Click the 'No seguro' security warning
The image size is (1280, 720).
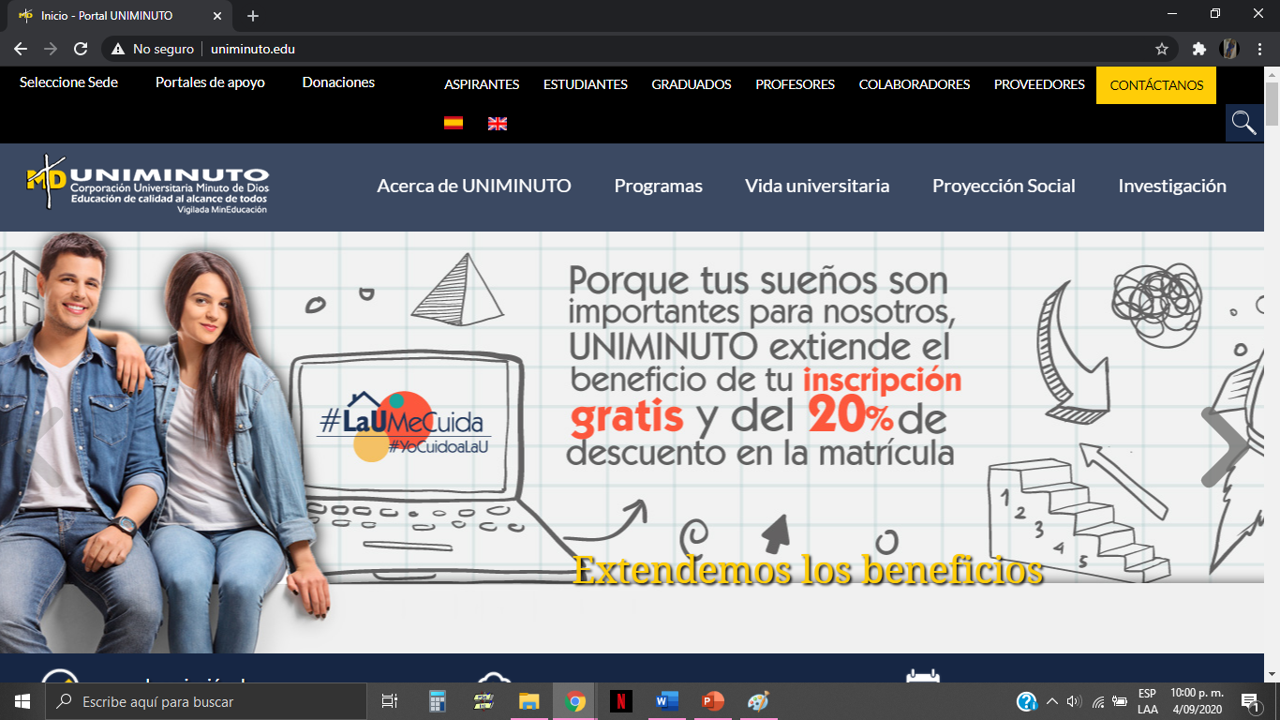click(x=151, y=48)
